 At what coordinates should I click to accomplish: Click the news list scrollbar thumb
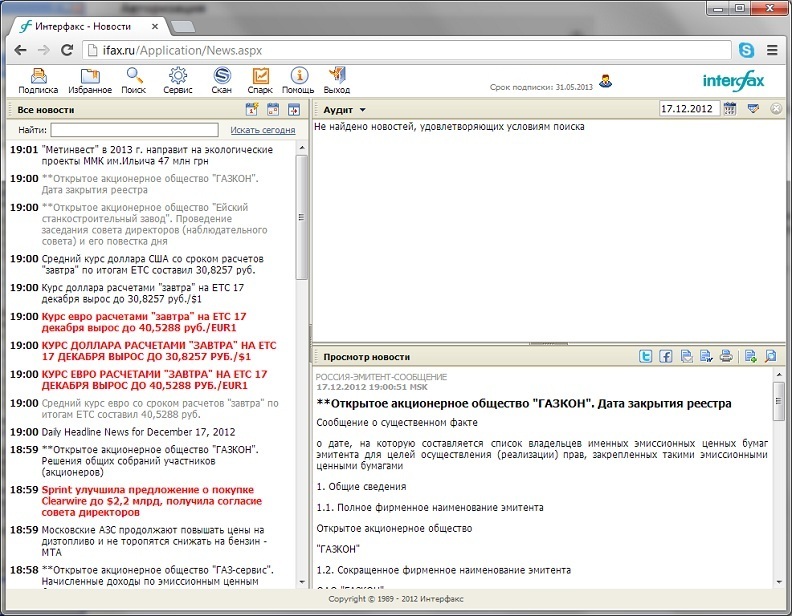click(x=302, y=217)
